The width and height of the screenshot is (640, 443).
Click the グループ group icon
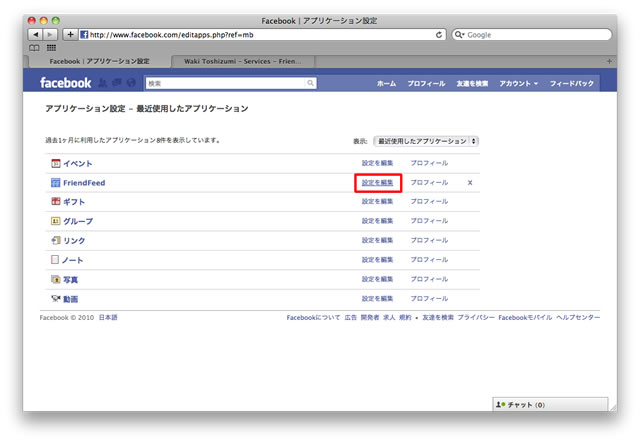click(x=56, y=221)
